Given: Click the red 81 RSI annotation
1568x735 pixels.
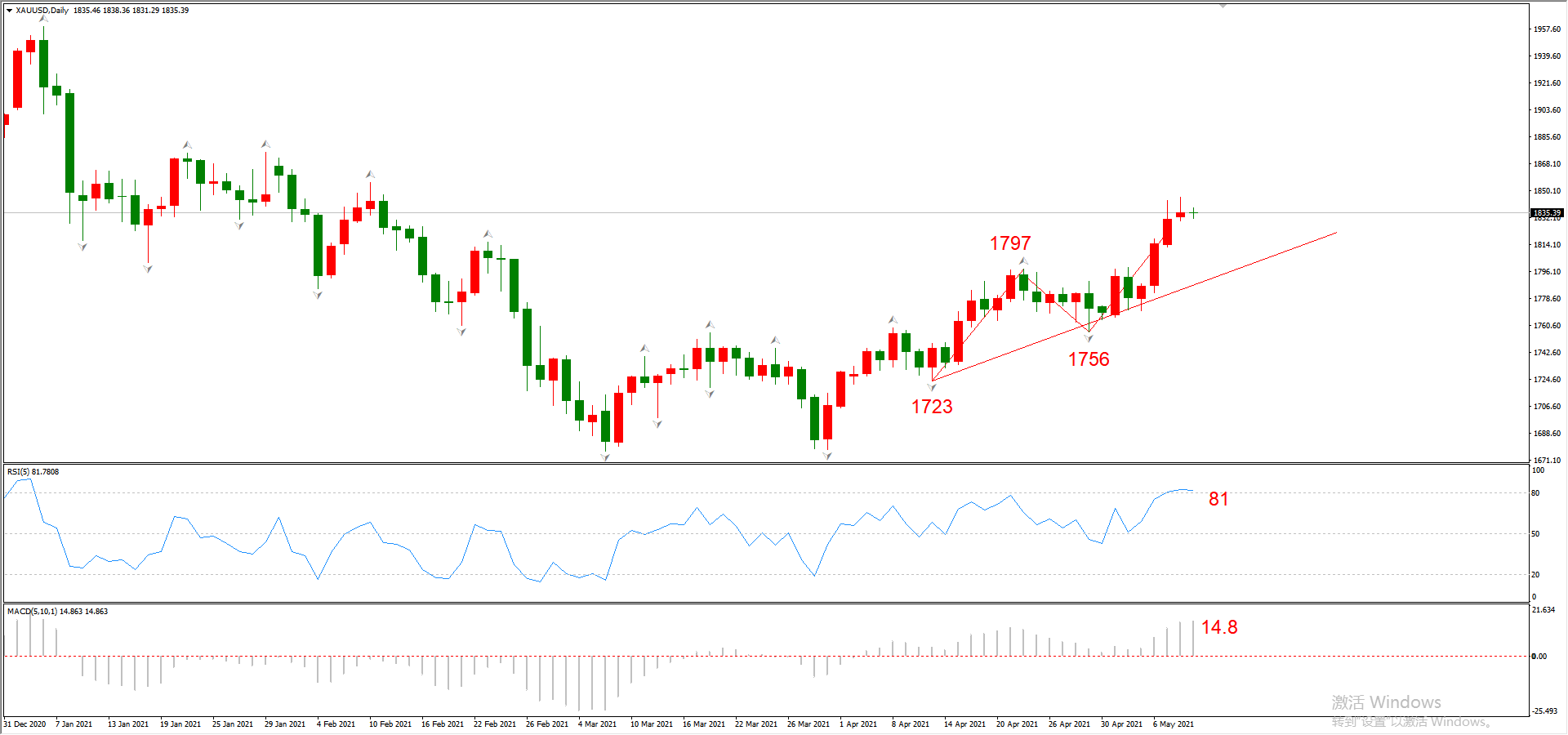Looking at the screenshot, I should coord(1218,499).
